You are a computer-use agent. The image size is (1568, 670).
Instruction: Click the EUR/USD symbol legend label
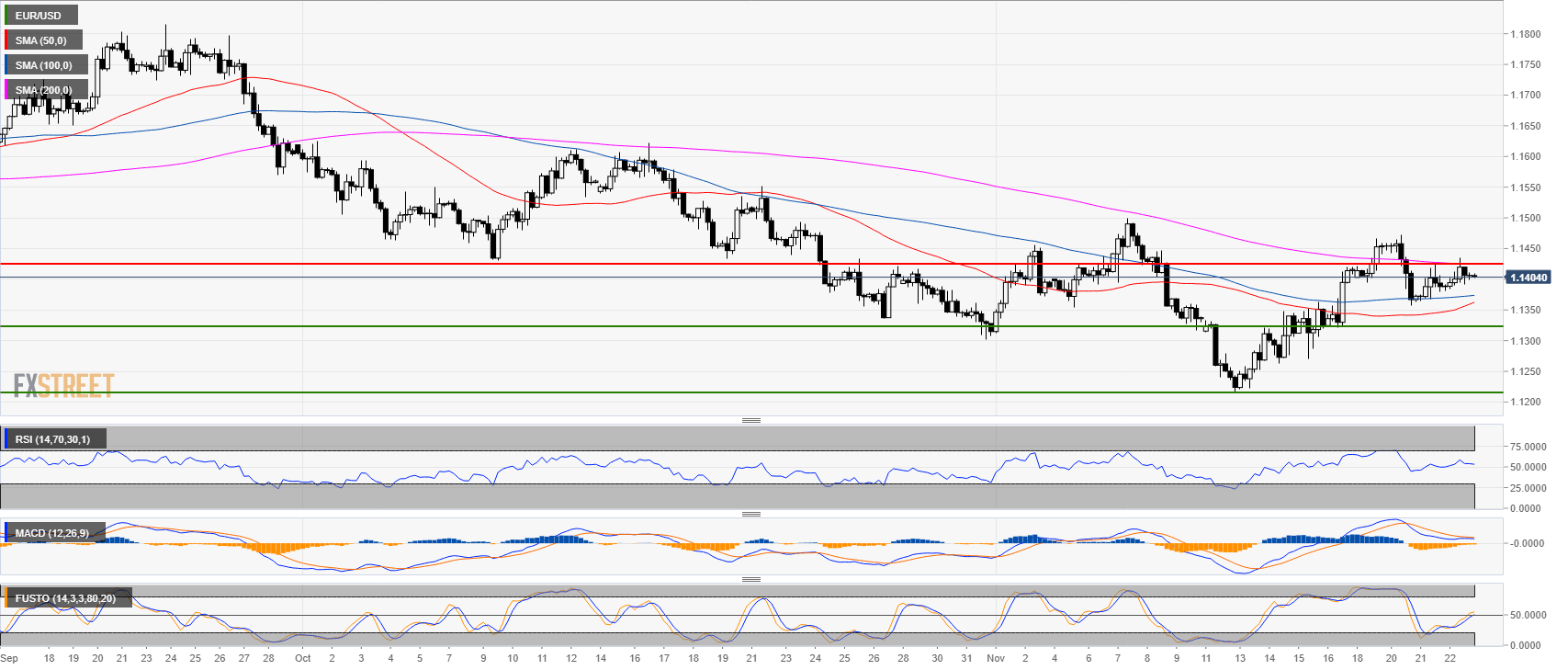pos(39,16)
